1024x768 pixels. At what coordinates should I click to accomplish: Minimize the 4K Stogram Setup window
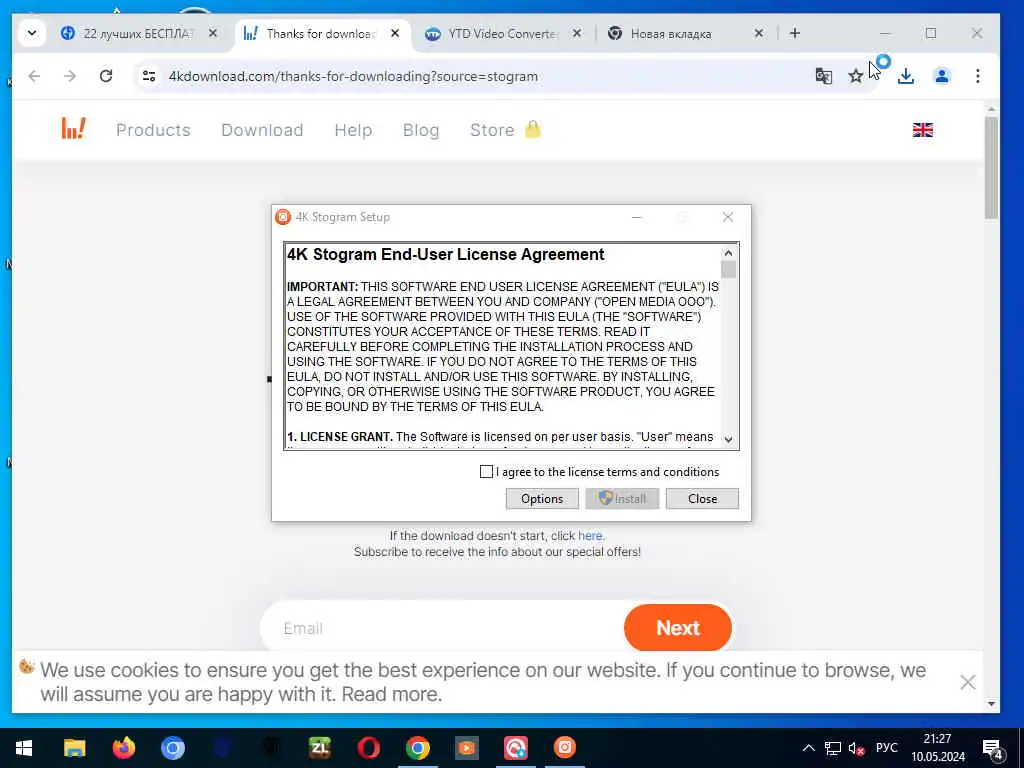[637, 217]
